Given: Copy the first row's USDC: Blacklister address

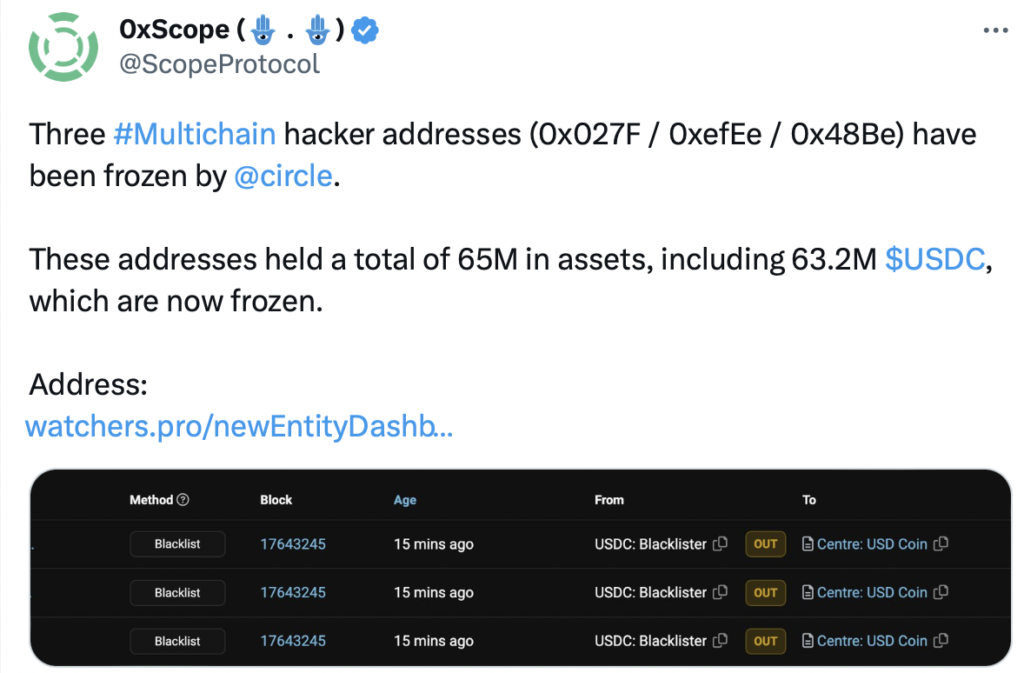Looking at the screenshot, I should [x=720, y=544].
